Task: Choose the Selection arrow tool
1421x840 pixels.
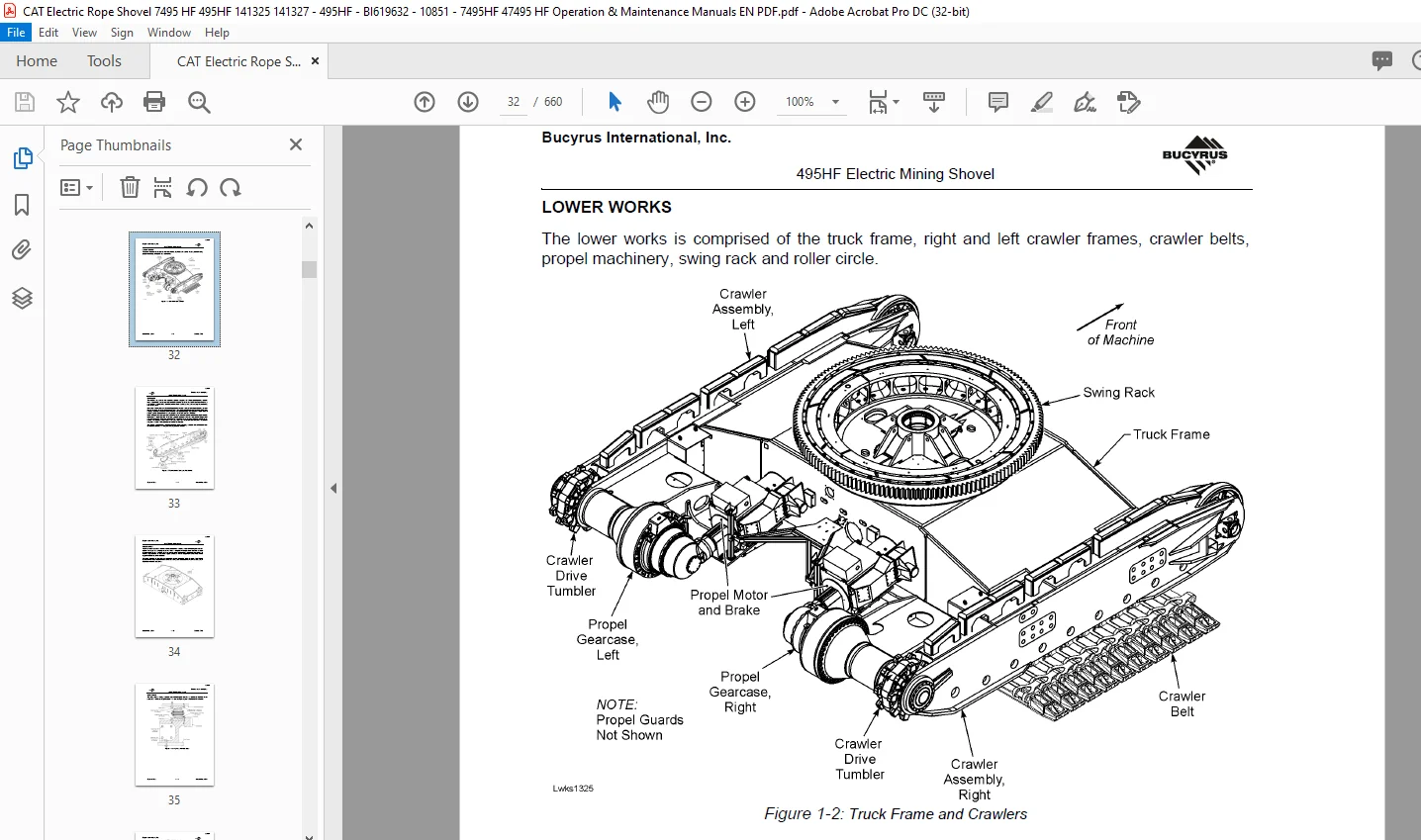Action: click(x=615, y=102)
